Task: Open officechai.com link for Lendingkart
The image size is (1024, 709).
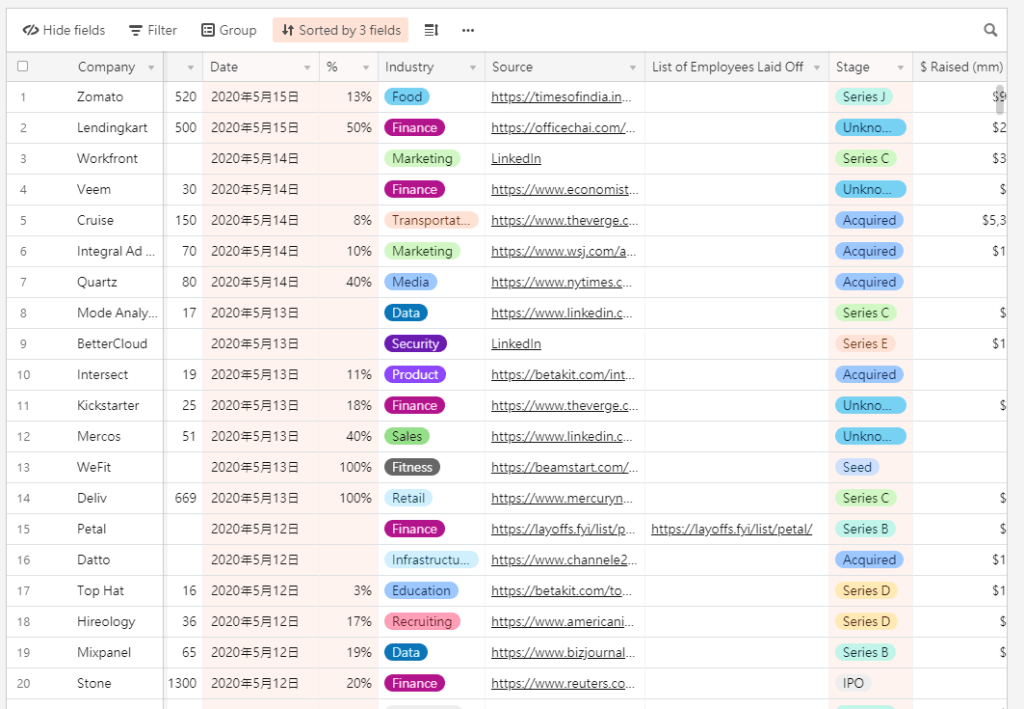Action: 563,127
